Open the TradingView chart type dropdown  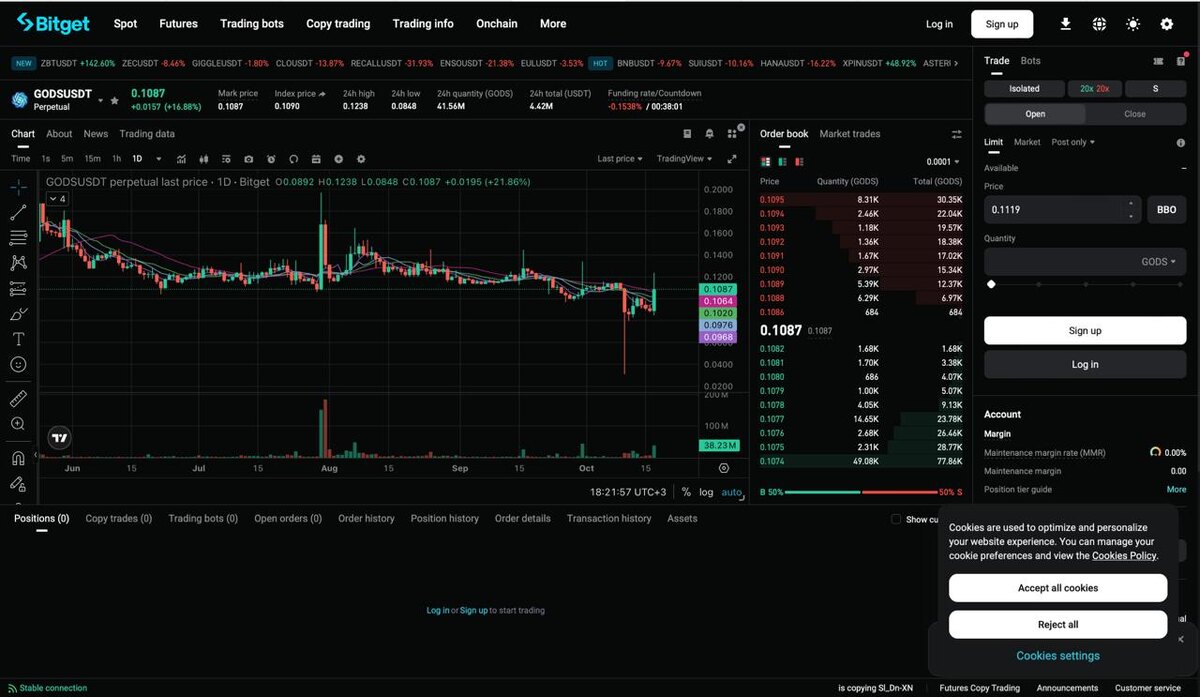click(x=685, y=159)
